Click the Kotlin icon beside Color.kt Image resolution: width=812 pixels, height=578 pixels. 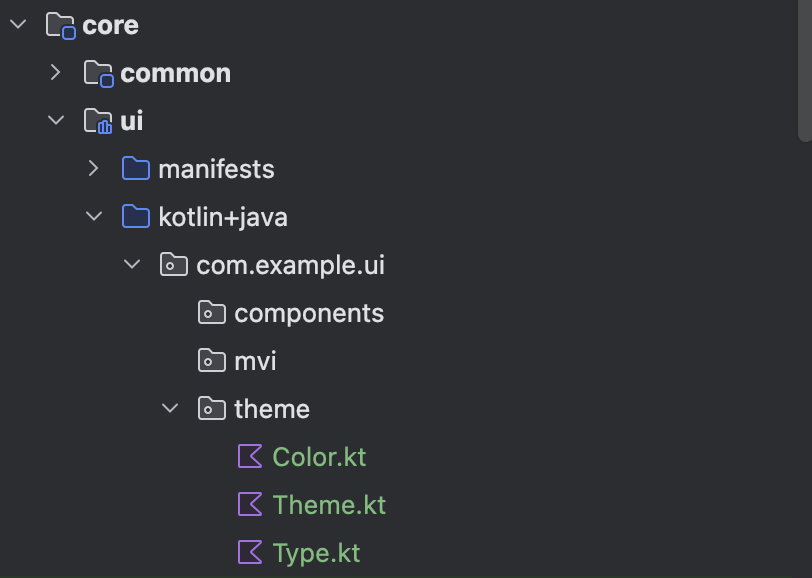point(249,457)
